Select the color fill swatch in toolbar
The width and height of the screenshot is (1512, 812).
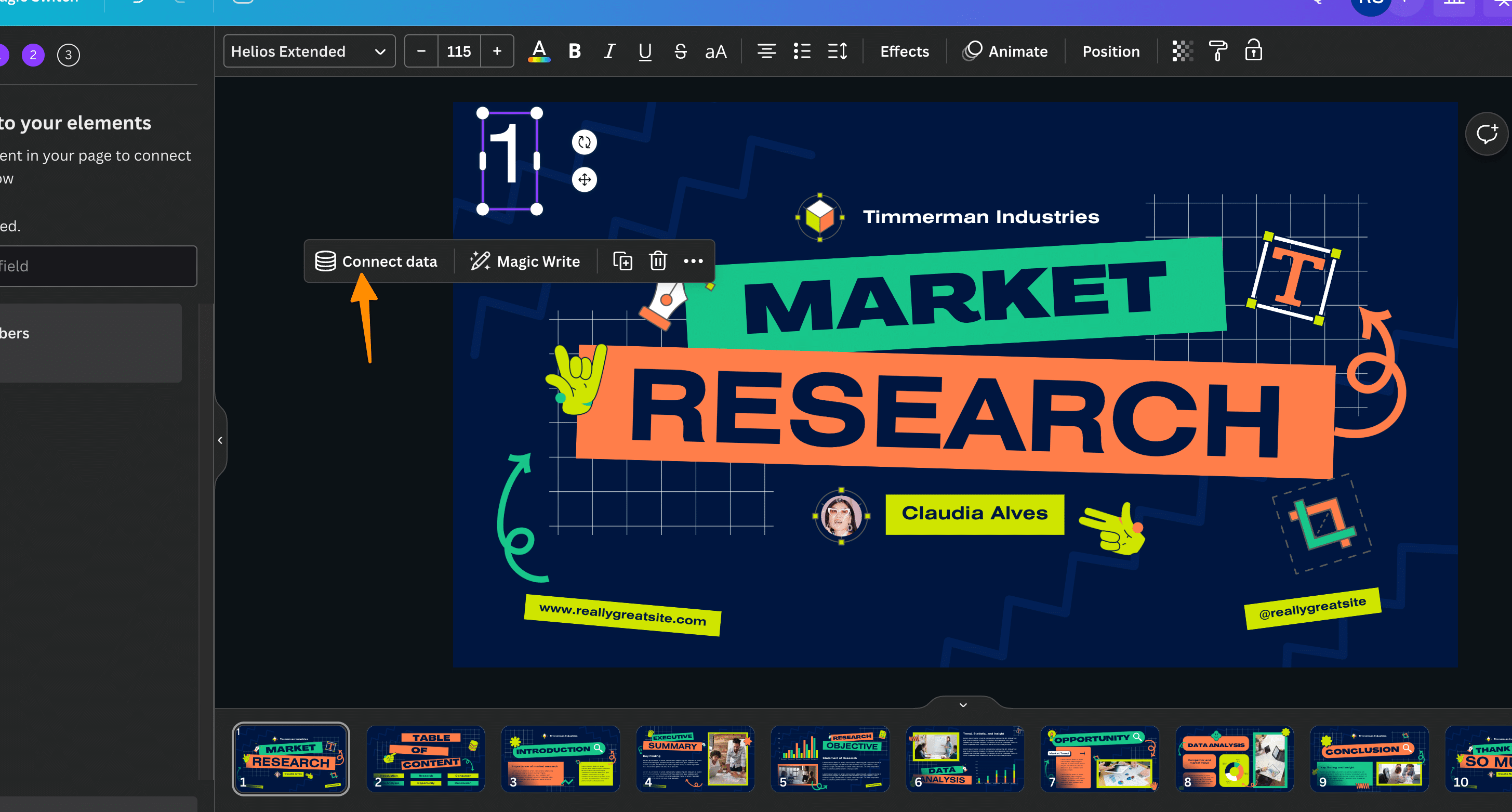pos(537,51)
